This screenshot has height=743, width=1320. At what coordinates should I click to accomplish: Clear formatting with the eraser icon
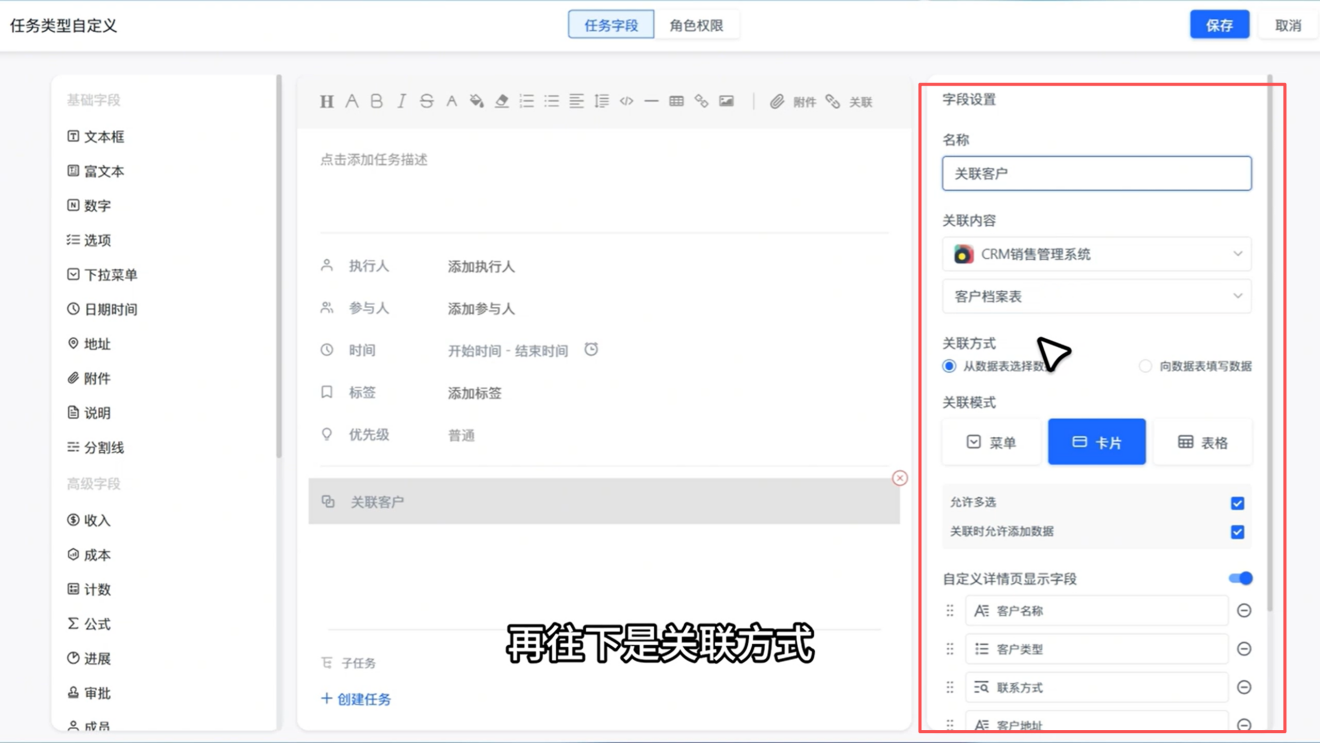coord(502,101)
